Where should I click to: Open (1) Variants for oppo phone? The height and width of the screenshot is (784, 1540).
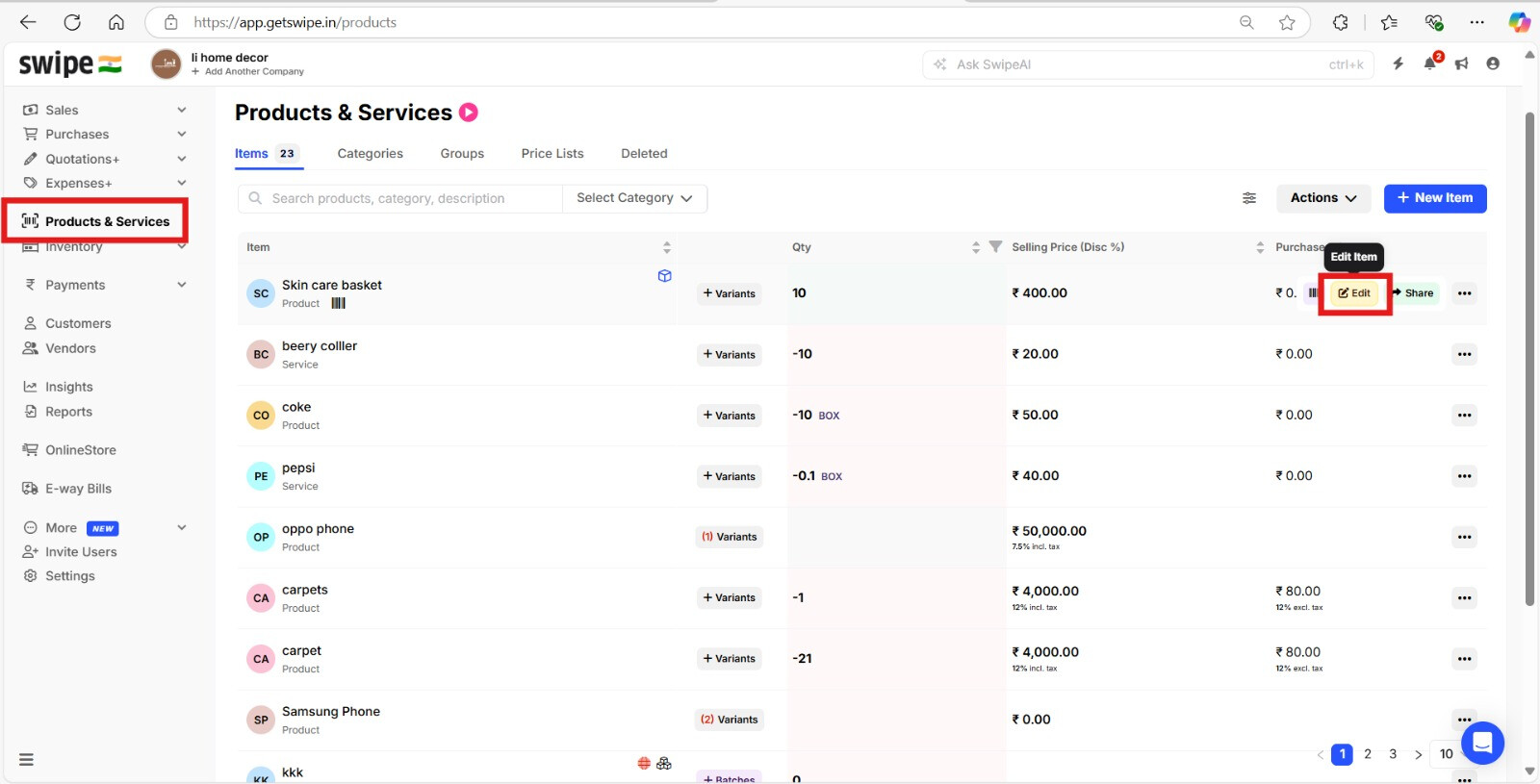(729, 537)
